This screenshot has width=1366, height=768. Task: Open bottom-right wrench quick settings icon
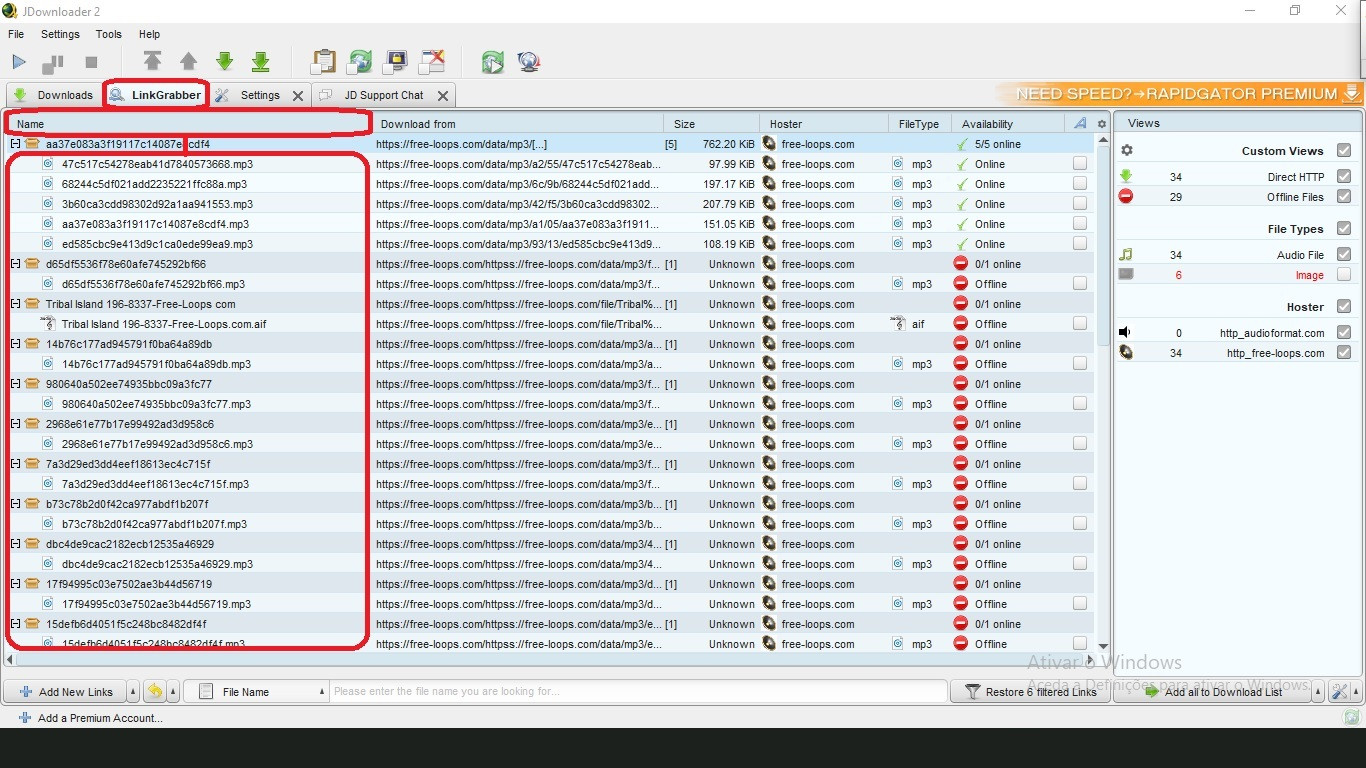coord(1340,692)
